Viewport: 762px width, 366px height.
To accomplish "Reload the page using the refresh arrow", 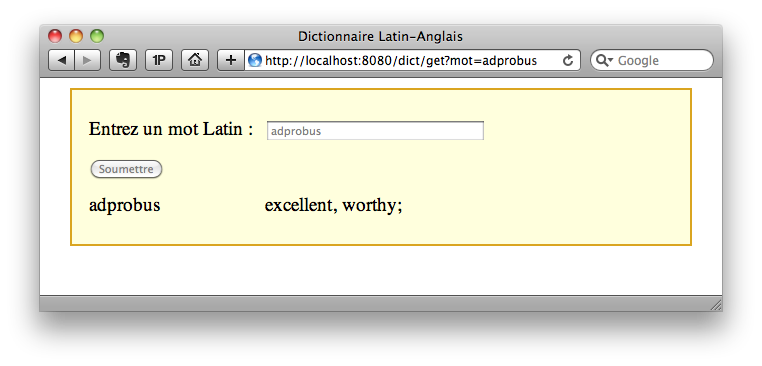I will (x=568, y=60).
